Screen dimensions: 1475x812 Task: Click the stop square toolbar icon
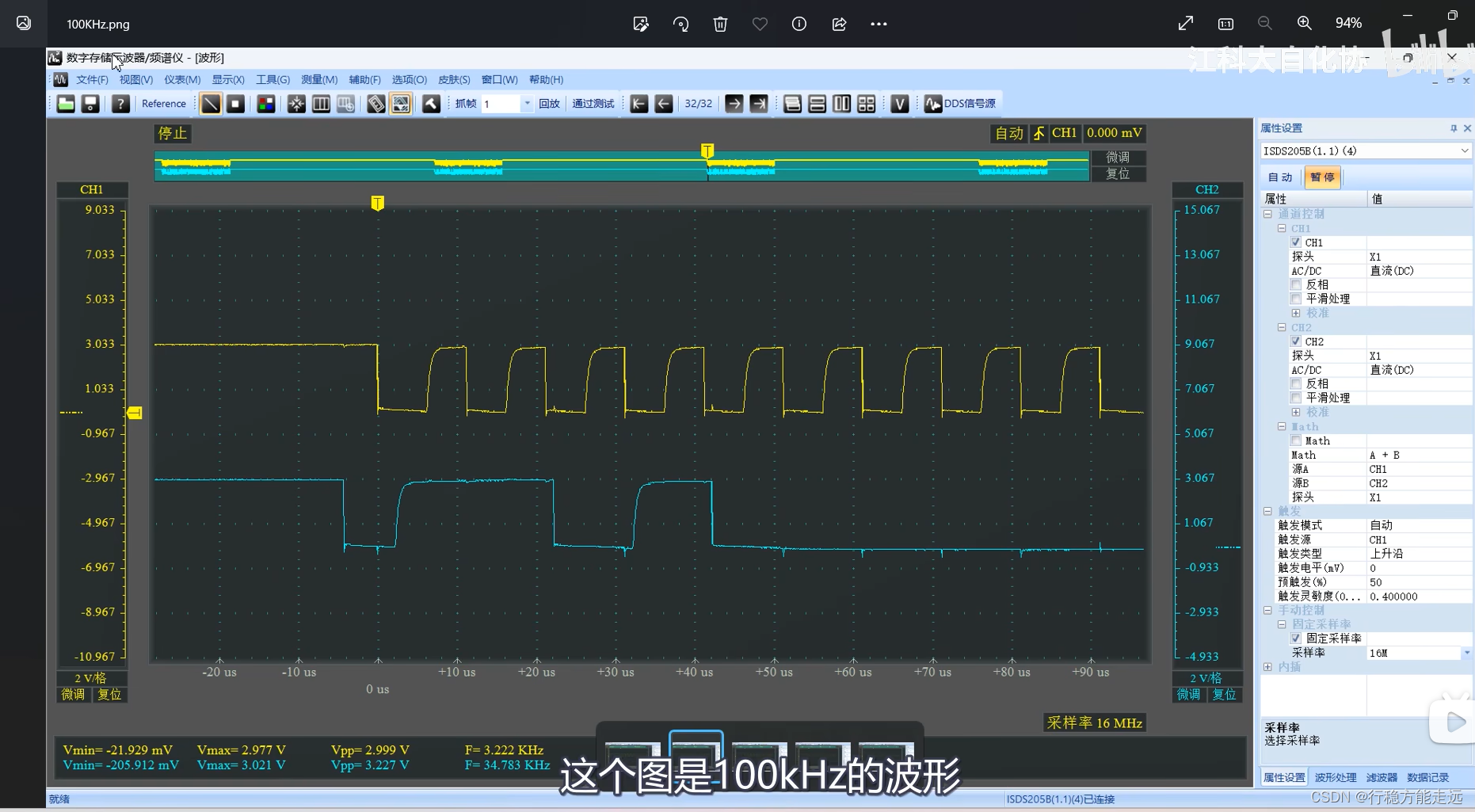click(235, 104)
